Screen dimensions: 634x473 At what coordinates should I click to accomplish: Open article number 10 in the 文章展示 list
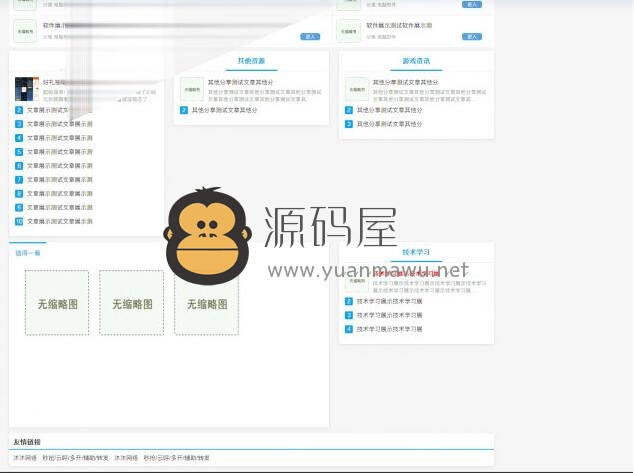tap(60, 222)
